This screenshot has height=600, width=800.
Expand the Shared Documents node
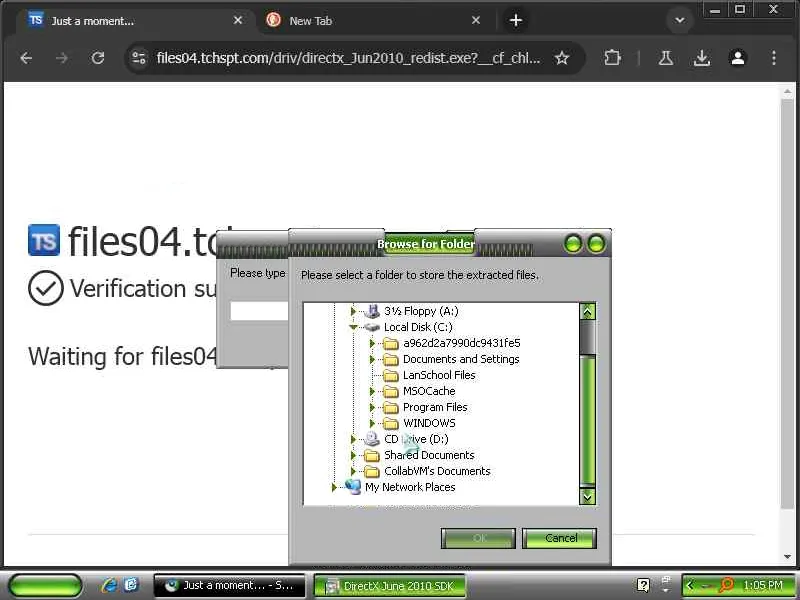(x=353, y=455)
